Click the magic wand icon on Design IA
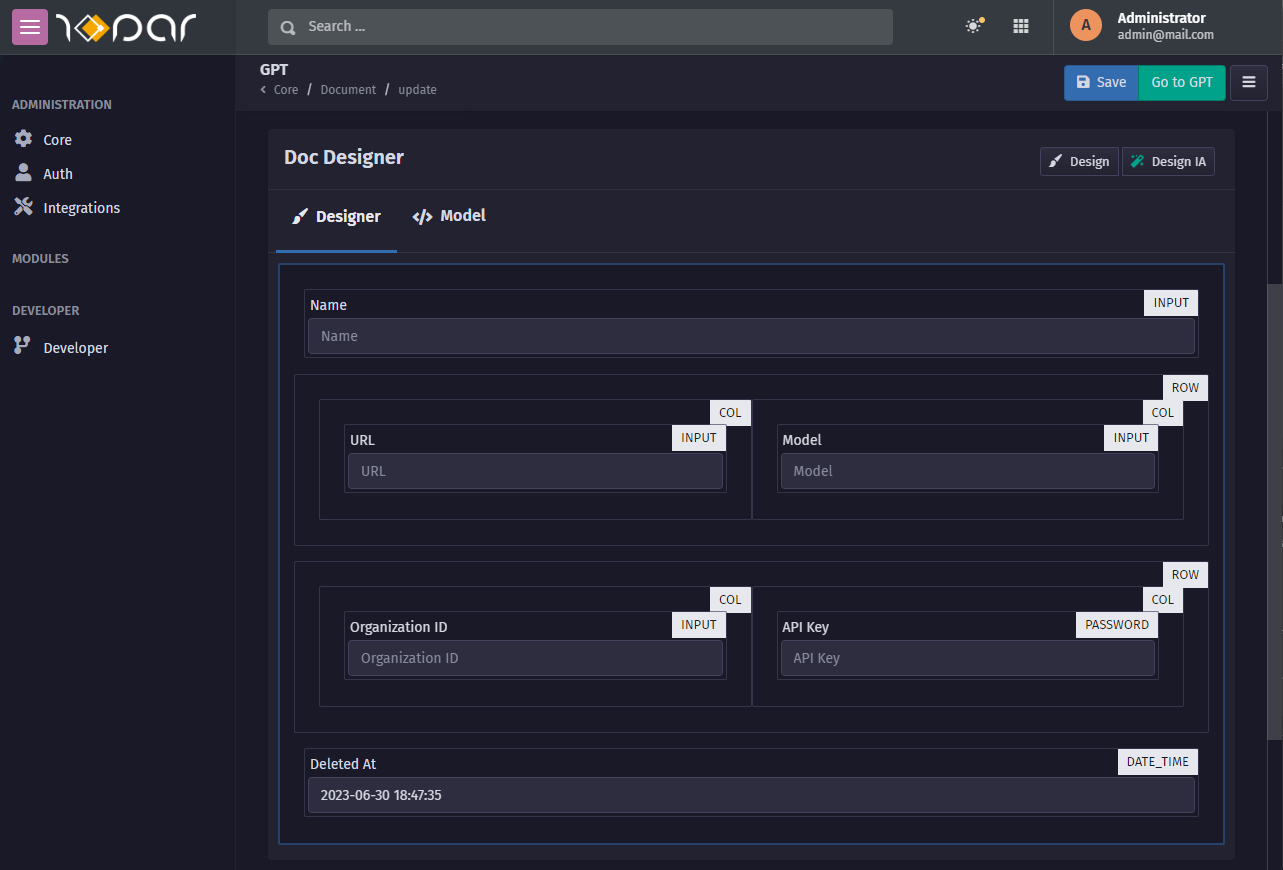This screenshot has height=870, width=1283. point(1139,160)
